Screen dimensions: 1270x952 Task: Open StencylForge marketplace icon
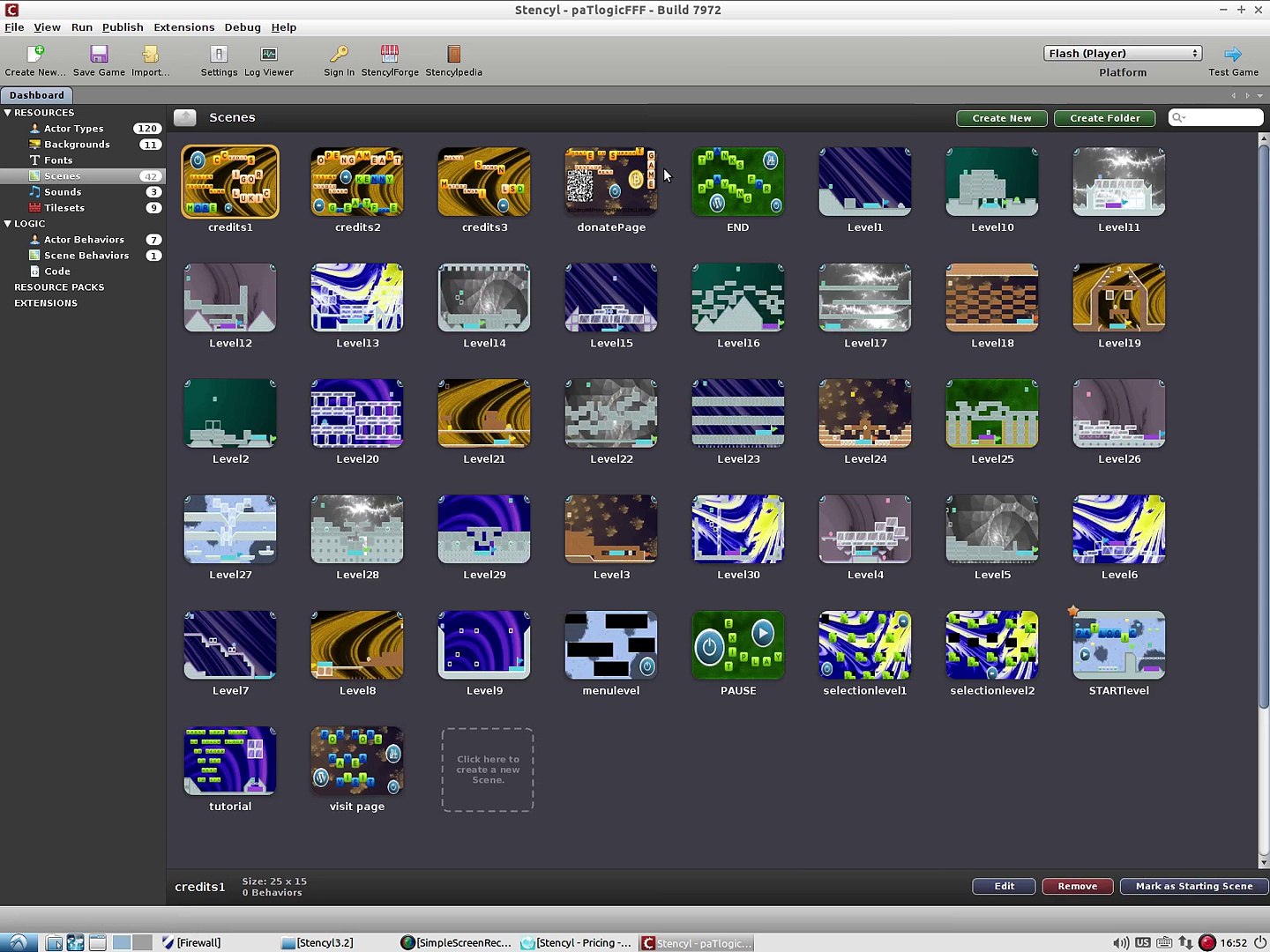pyautogui.click(x=390, y=55)
